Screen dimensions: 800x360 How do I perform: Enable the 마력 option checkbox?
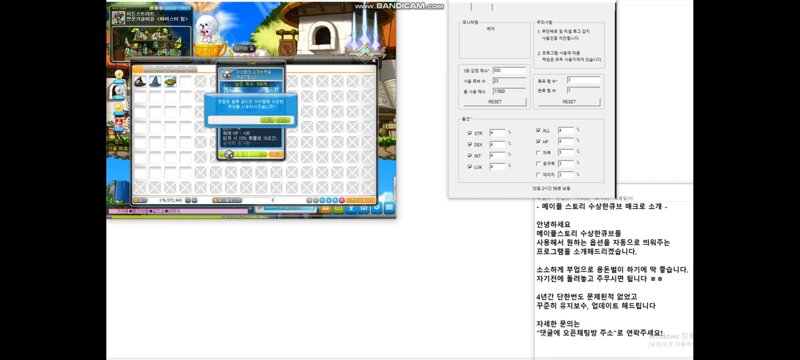pos(538,152)
